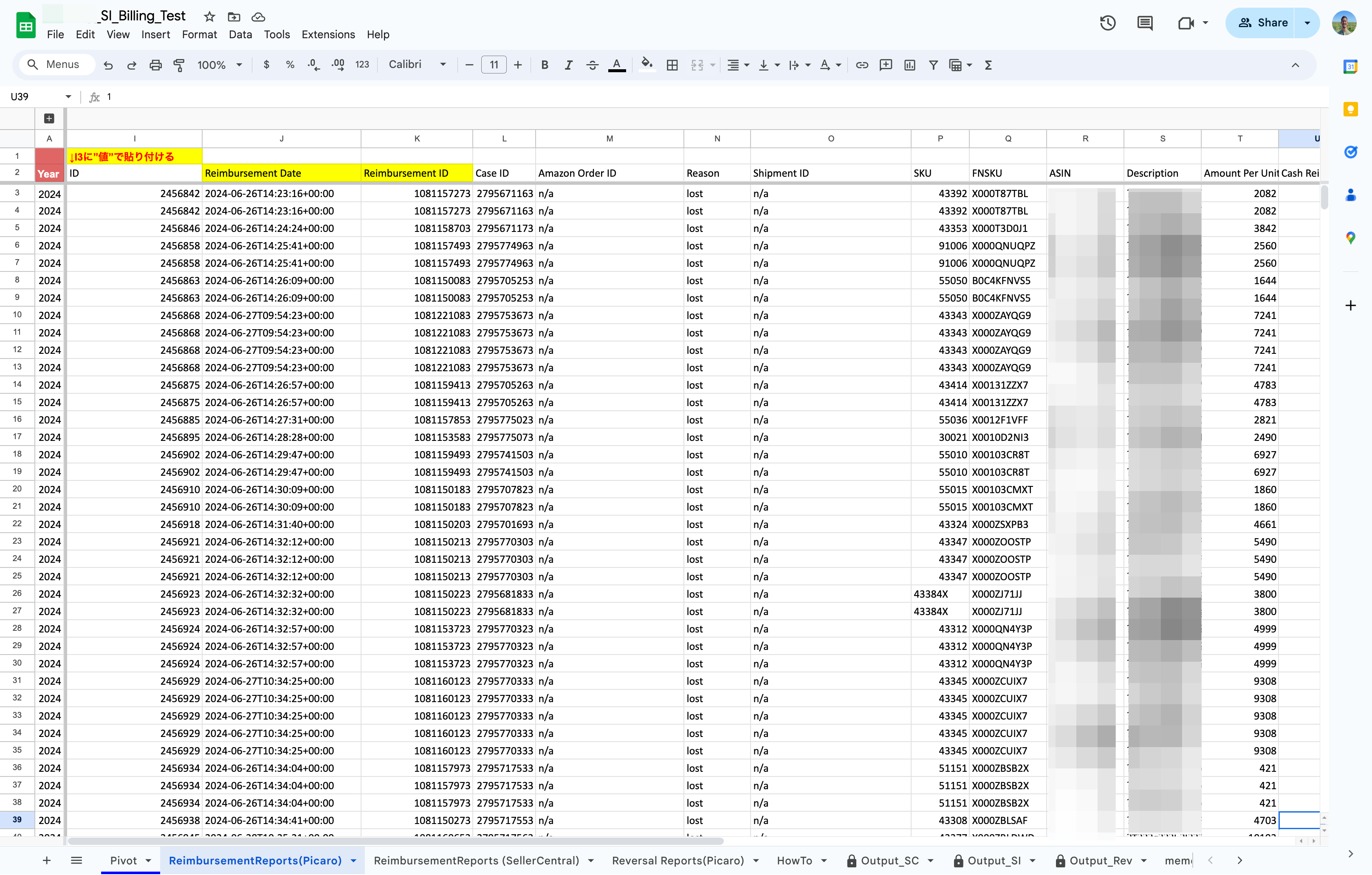1372x875 pixels.
Task: Open the zoom 100% dropdown
Action: point(220,65)
